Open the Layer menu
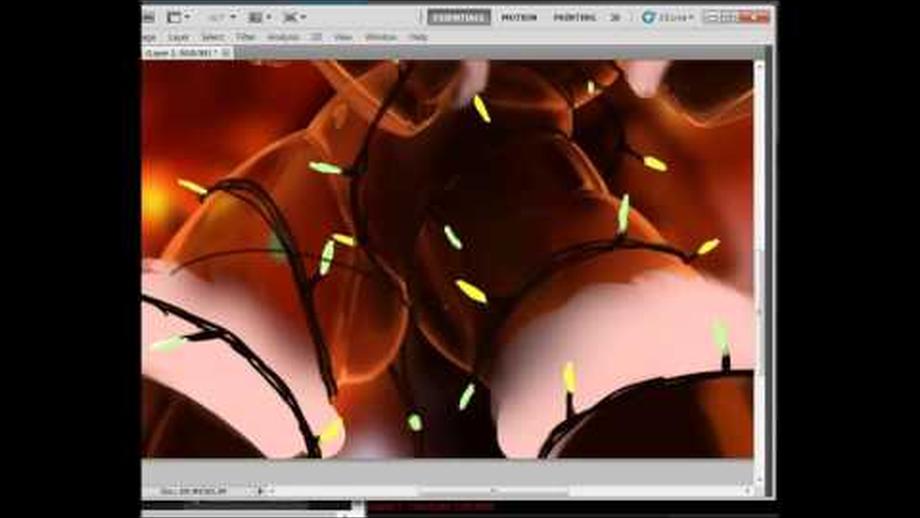The height and width of the screenshot is (518, 920). [x=178, y=37]
